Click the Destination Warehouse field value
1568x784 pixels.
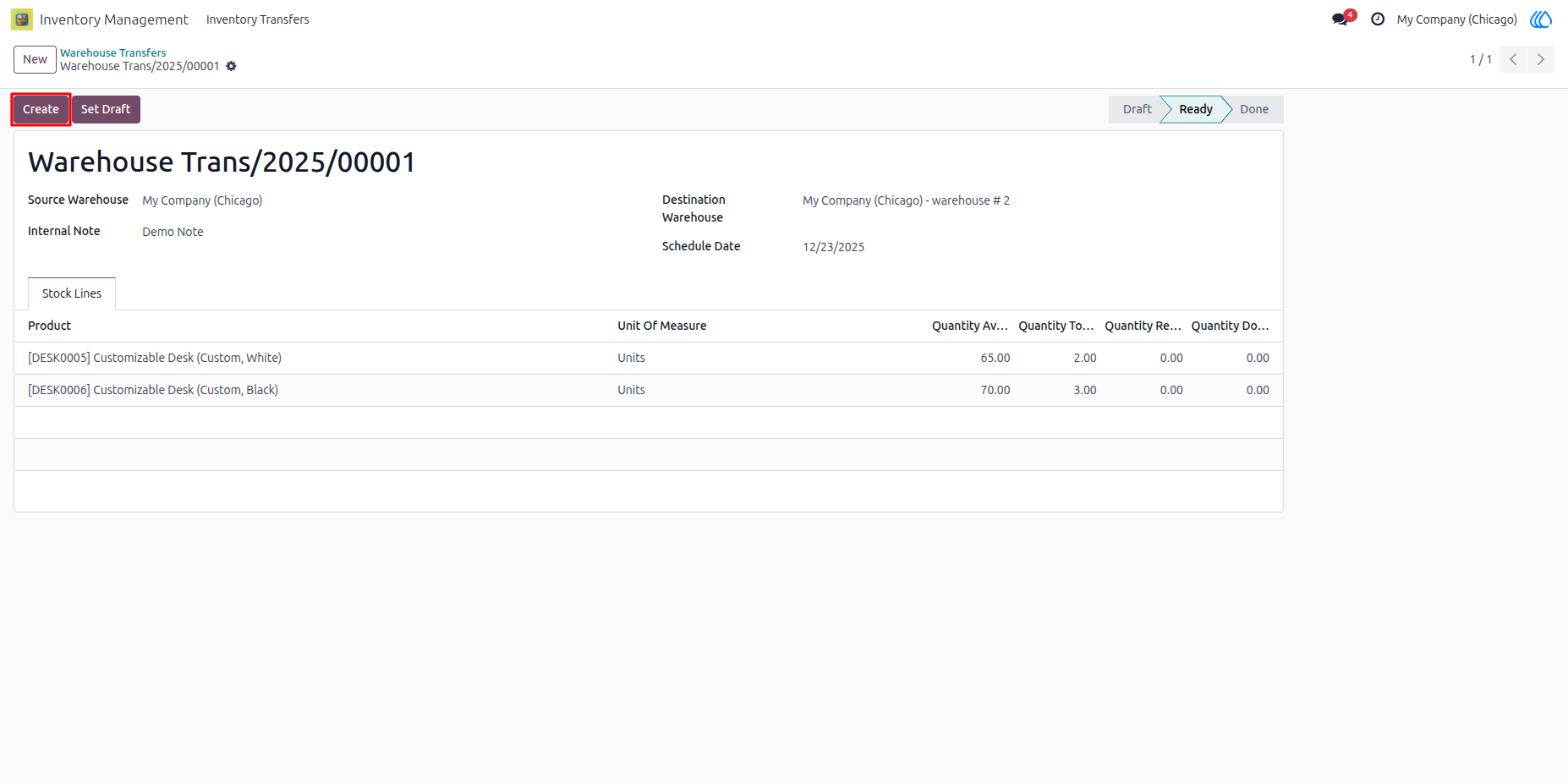pos(906,200)
